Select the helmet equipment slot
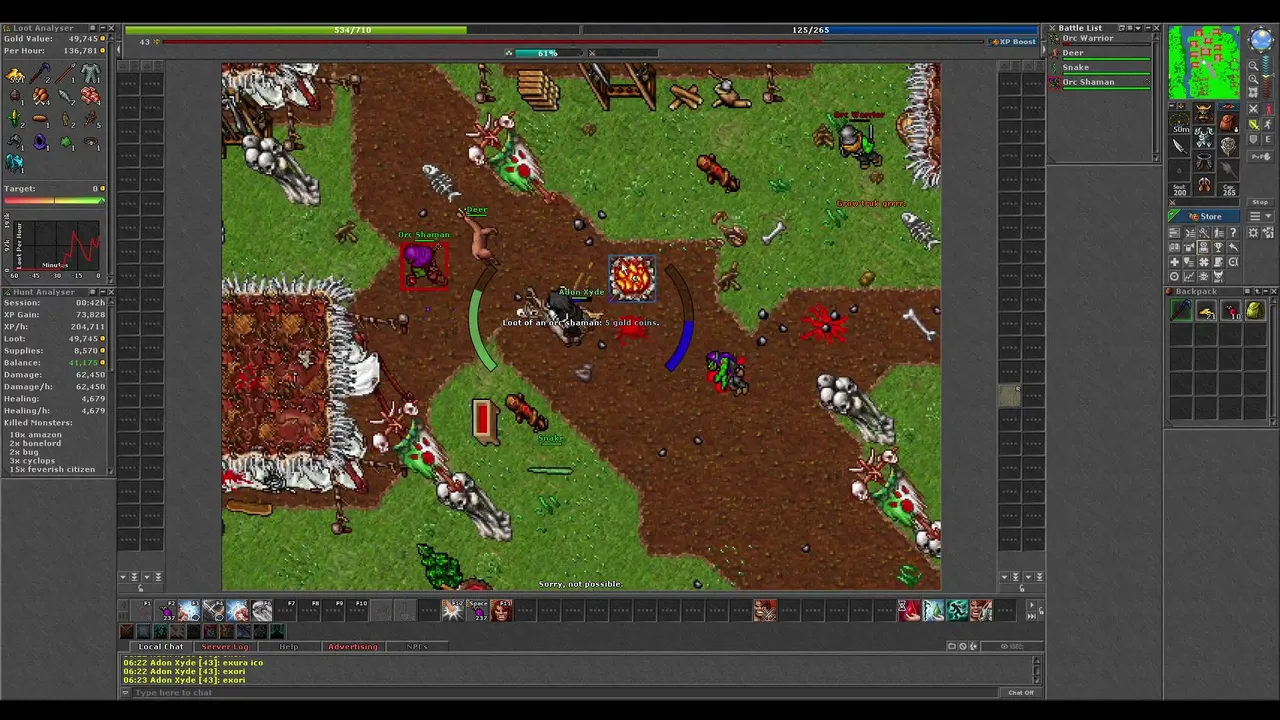 (x=1205, y=113)
